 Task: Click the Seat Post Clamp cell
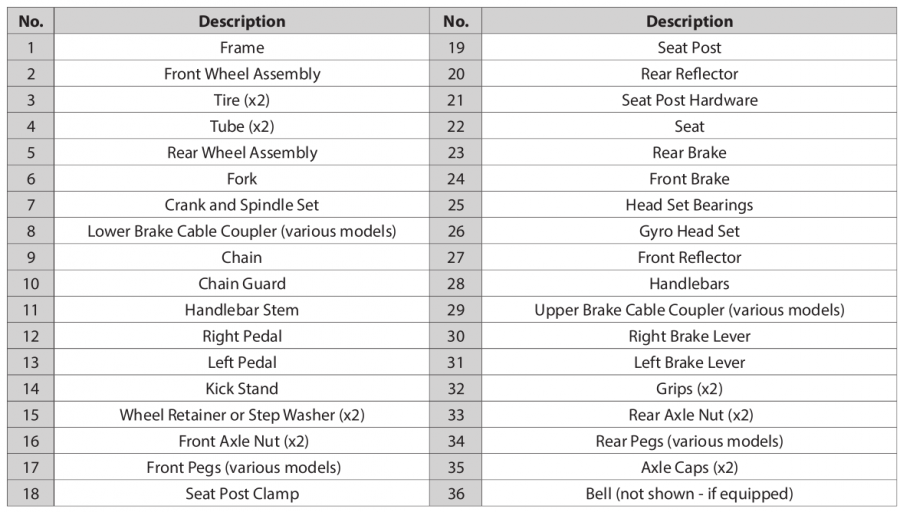point(242,494)
